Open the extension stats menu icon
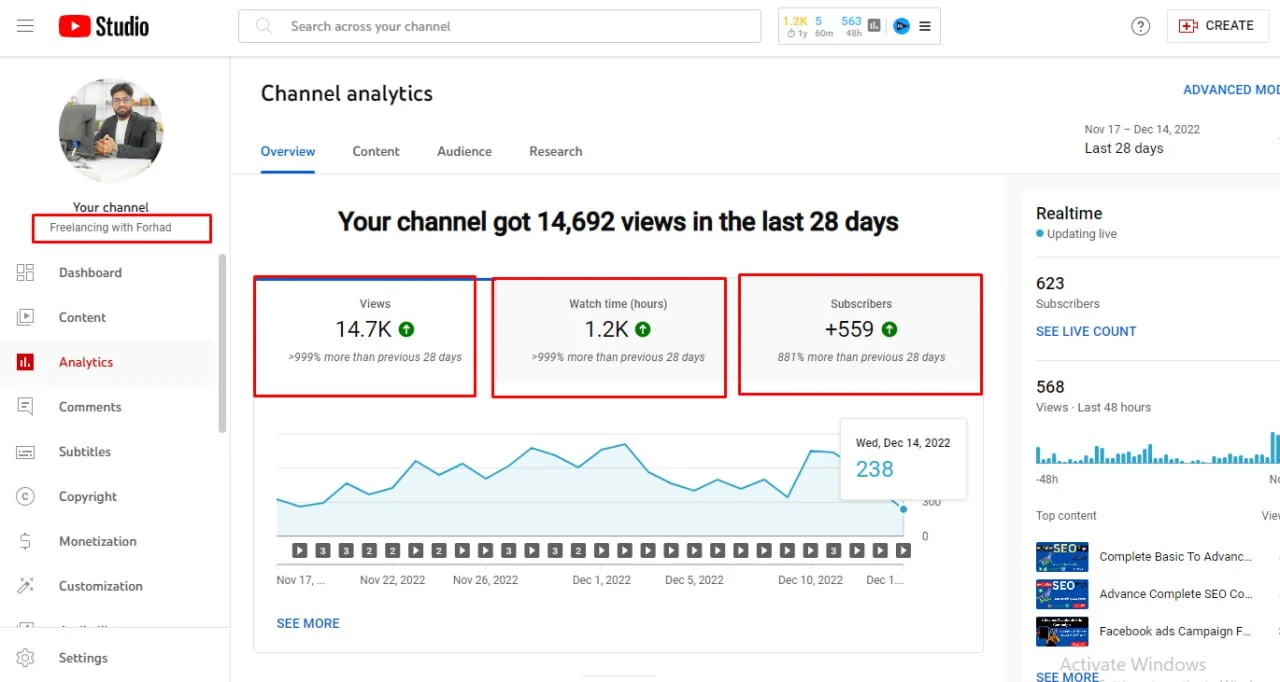This screenshot has height=682, width=1280. (x=925, y=27)
